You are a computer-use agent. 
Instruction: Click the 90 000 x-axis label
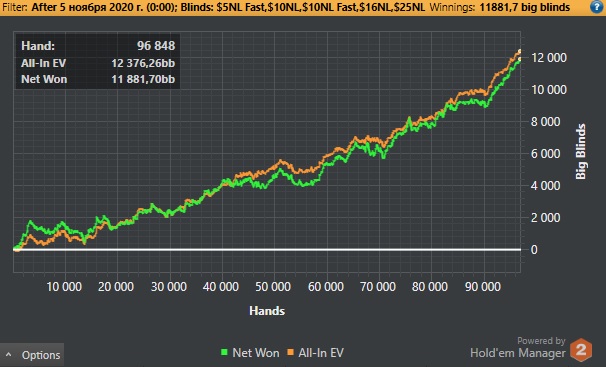point(483,287)
